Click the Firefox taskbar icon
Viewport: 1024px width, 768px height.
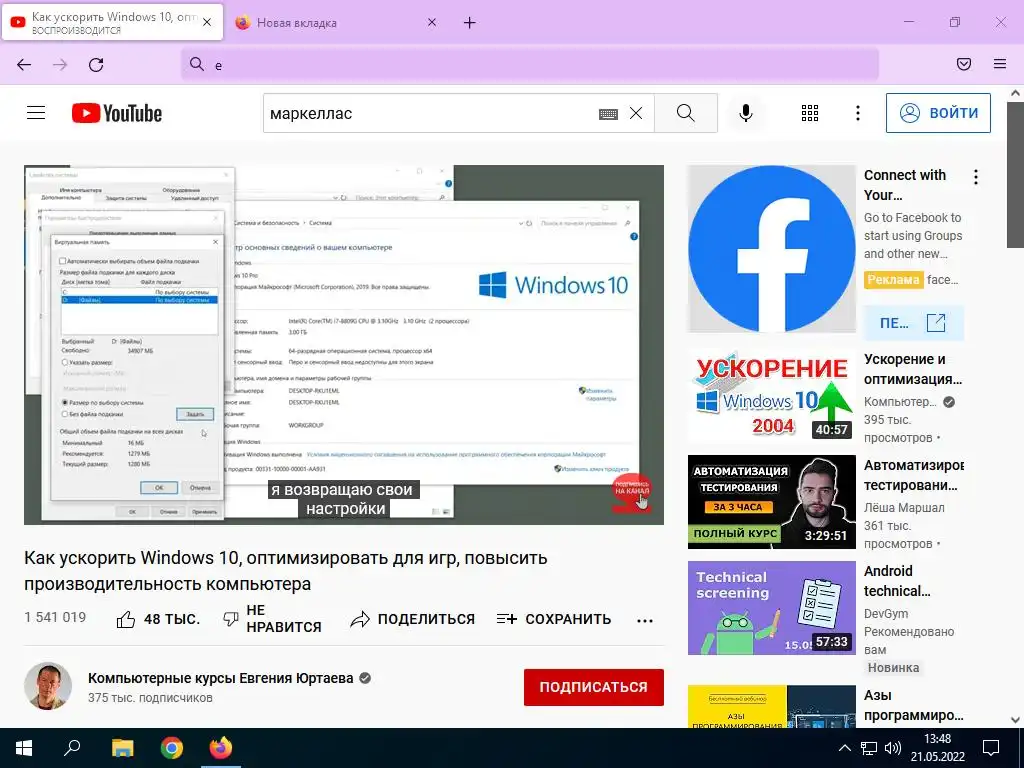(221, 748)
